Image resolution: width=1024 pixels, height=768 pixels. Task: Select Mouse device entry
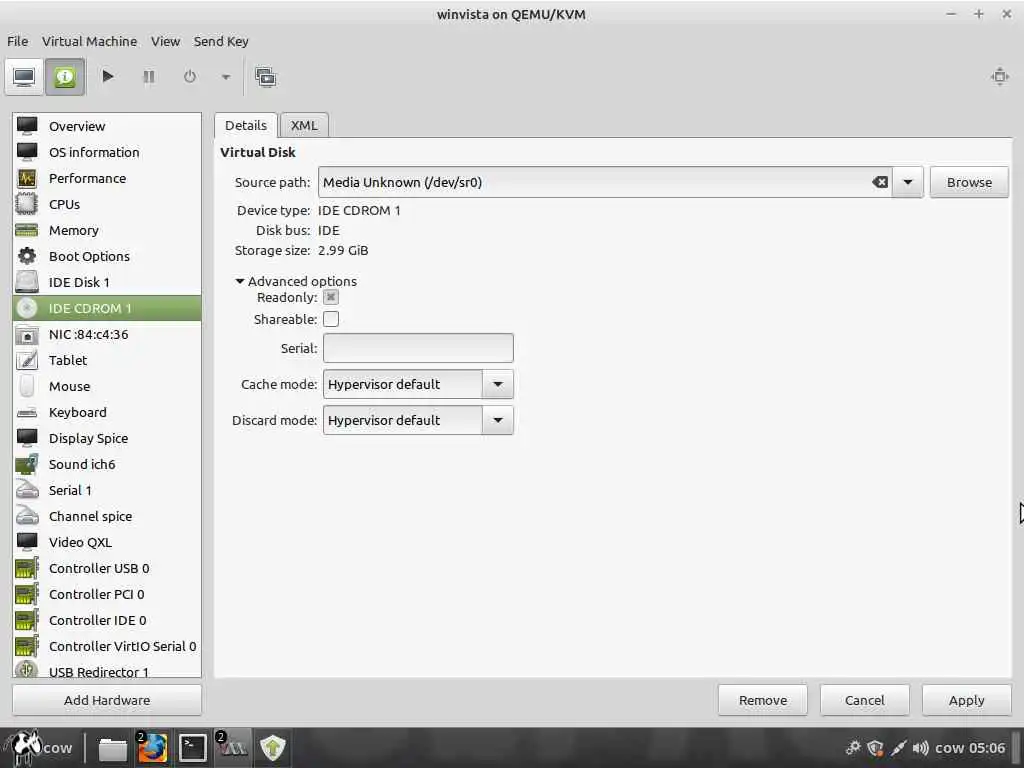(106, 386)
